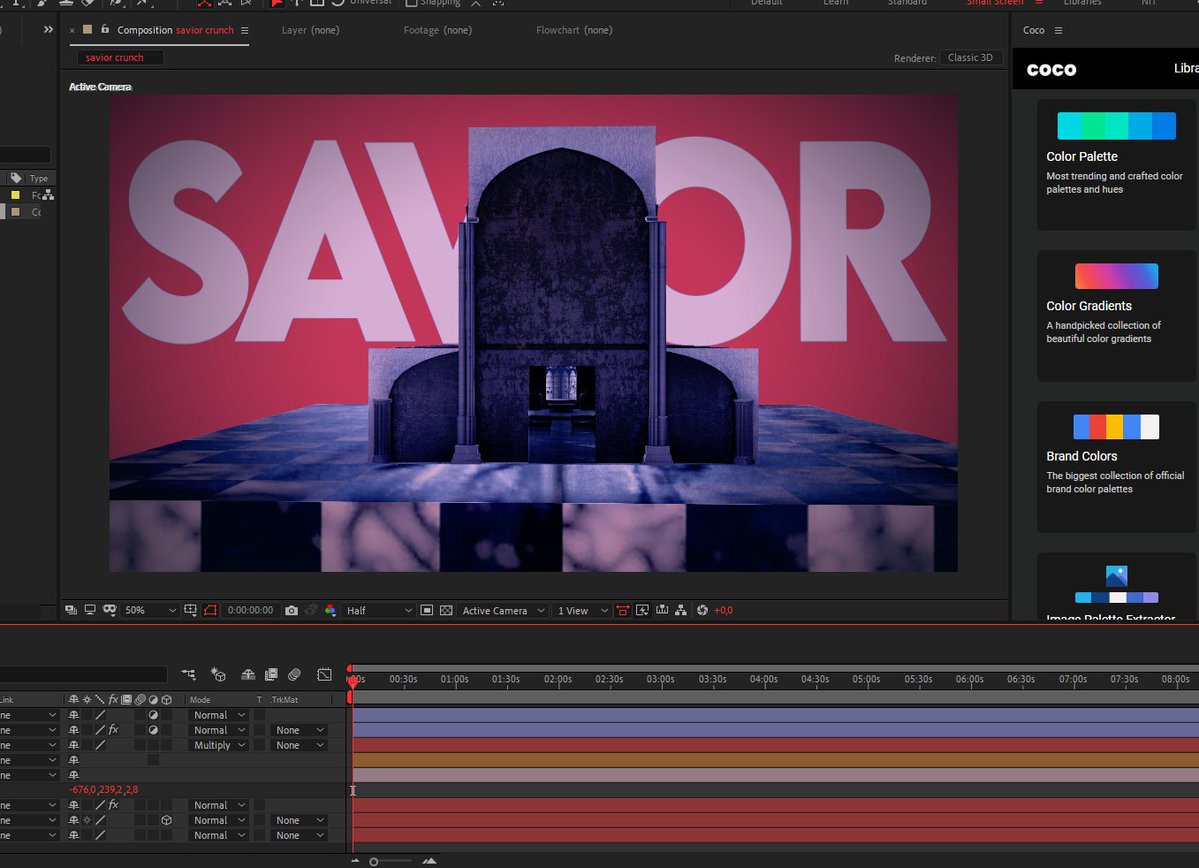1199x868 pixels.
Task: Switch to the Footage (none) tab
Action: pyautogui.click(x=437, y=30)
